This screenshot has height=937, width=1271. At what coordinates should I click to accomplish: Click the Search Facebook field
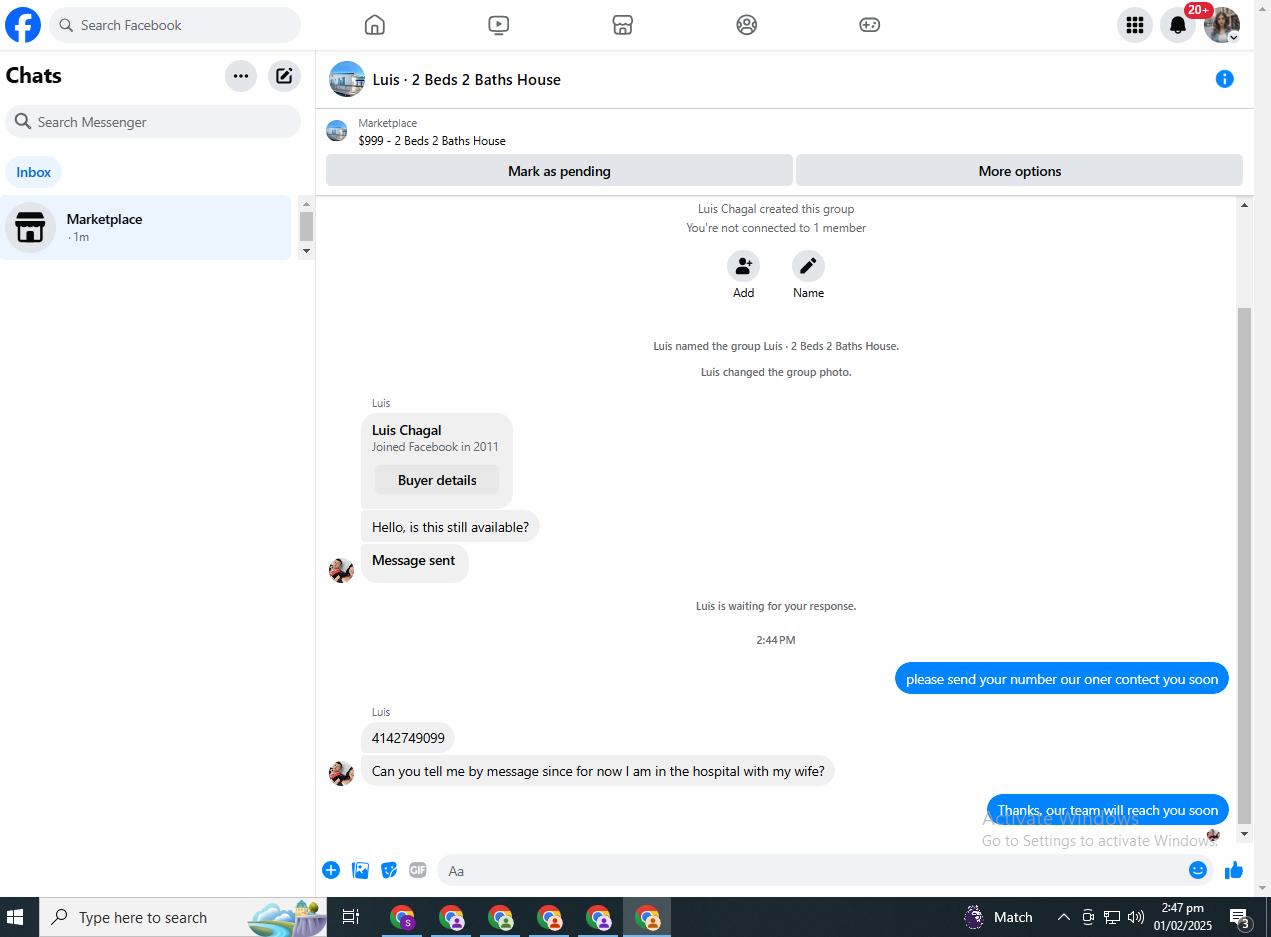pos(175,25)
